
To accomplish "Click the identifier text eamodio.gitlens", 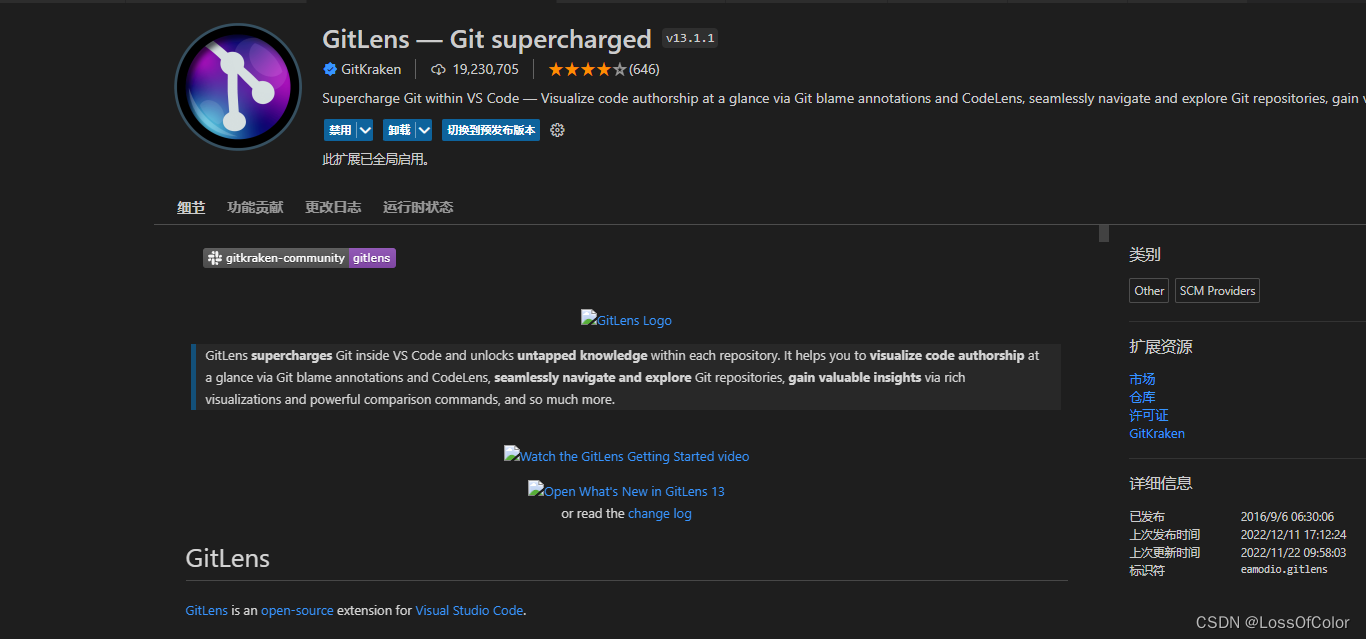I will coord(1284,570).
